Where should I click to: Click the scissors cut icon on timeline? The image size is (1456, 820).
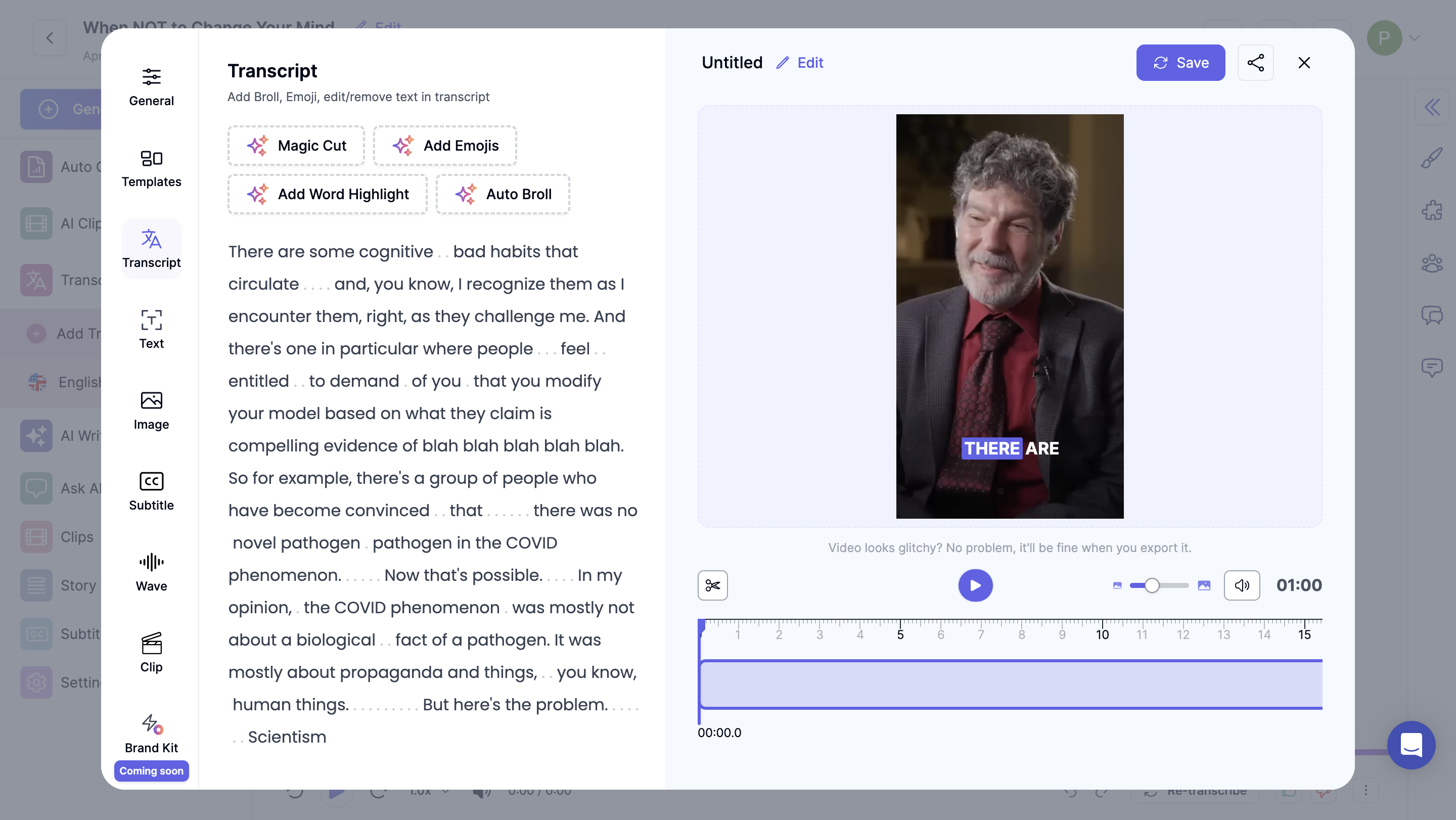tap(713, 585)
